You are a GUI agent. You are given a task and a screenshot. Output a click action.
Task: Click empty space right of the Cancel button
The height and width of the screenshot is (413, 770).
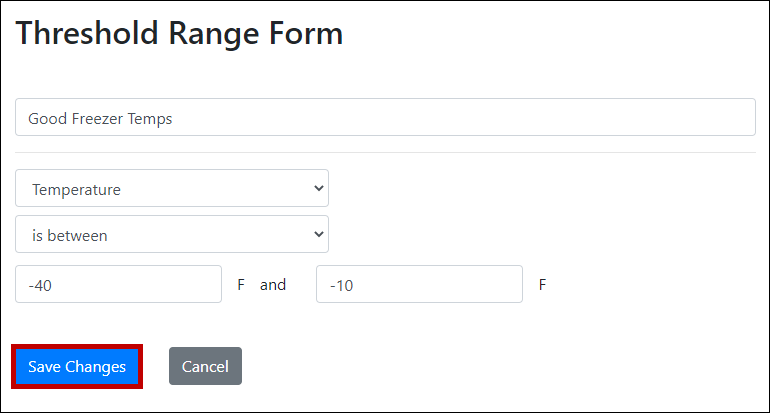[450, 367]
